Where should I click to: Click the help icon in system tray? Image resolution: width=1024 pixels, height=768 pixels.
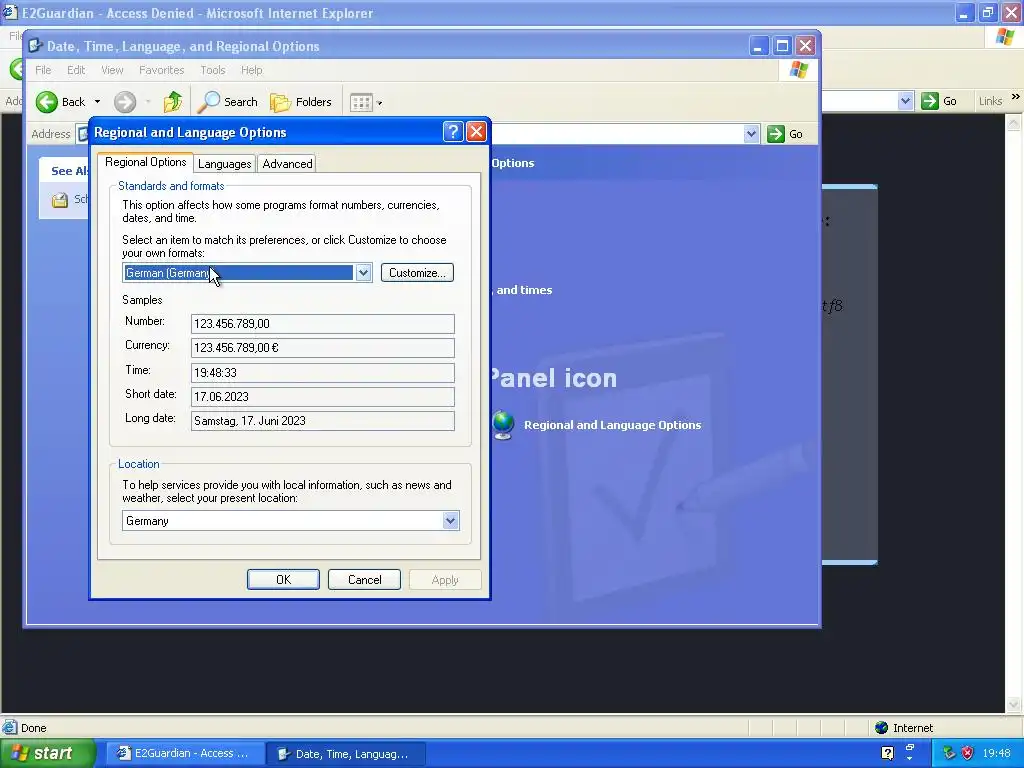(887, 753)
